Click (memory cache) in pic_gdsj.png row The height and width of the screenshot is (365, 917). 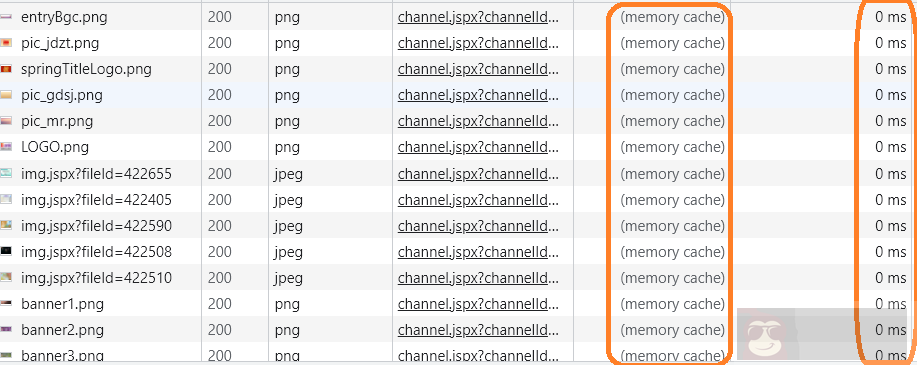(x=673, y=95)
